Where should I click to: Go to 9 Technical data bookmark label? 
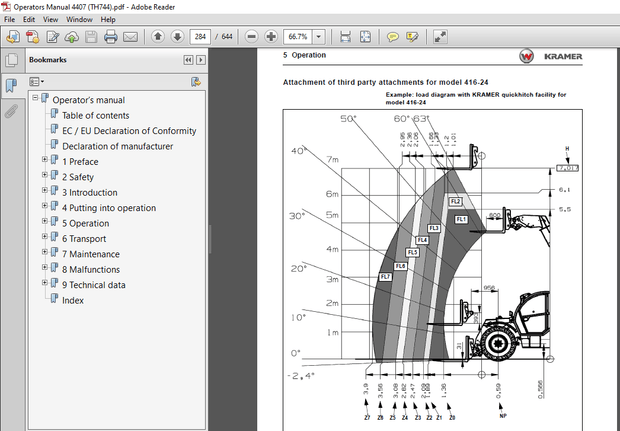tap(94, 285)
